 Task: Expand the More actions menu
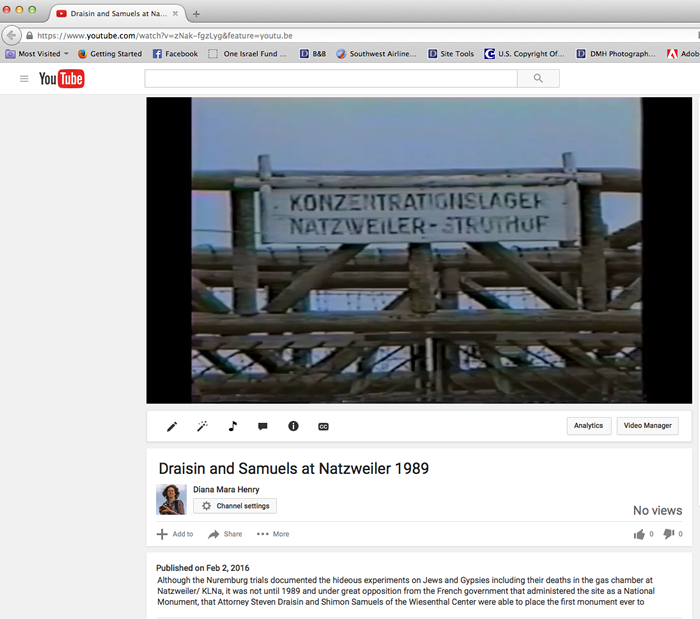pos(273,534)
